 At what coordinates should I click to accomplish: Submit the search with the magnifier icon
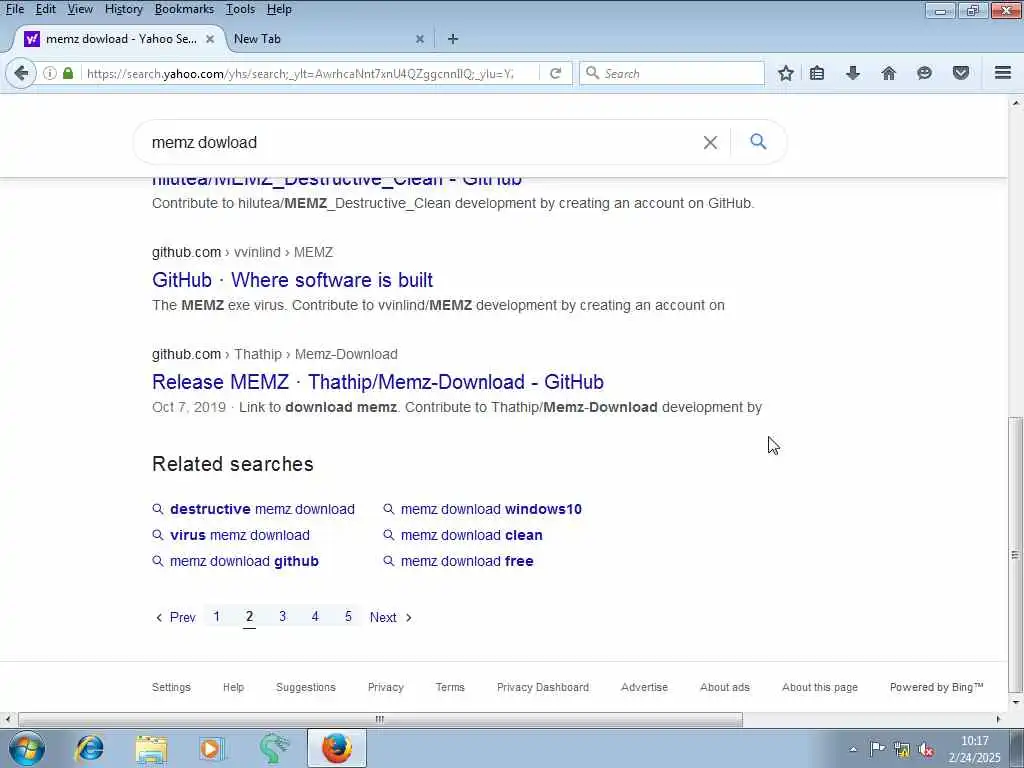tap(758, 142)
